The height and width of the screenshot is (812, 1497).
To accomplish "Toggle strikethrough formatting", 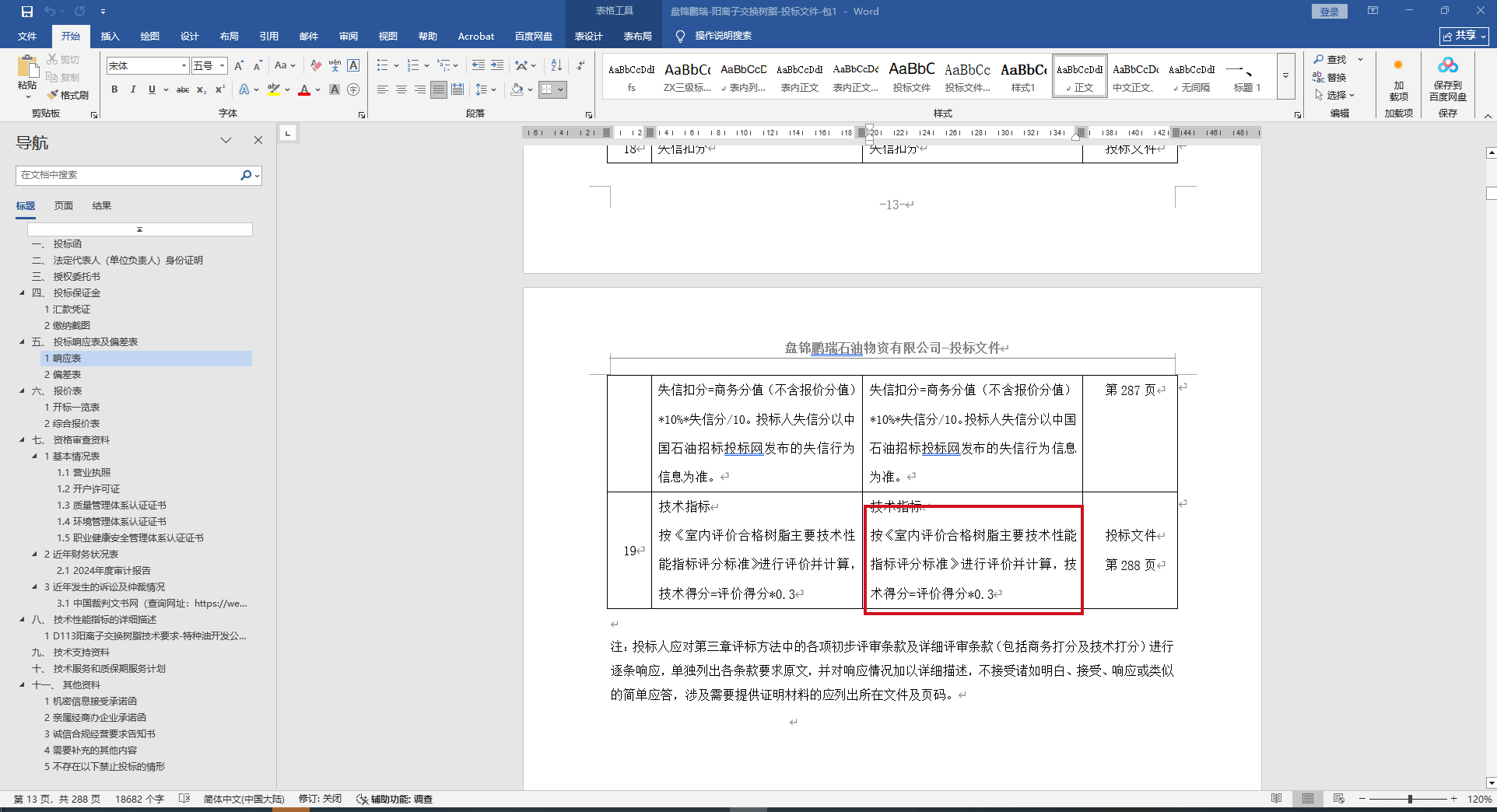I will [x=183, y=89].
